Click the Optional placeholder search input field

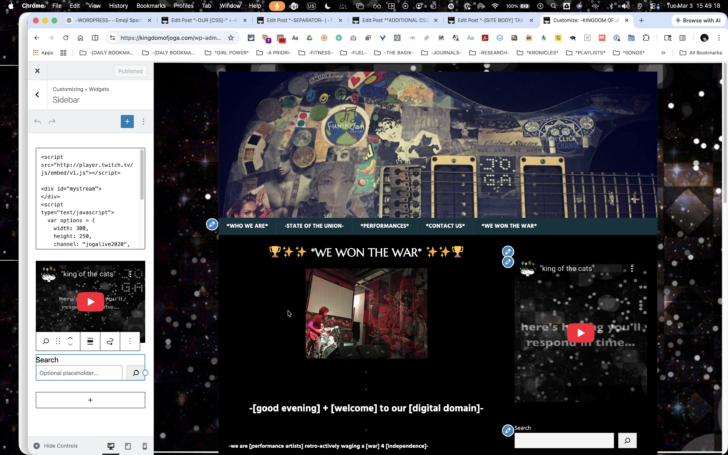(79, 373)
